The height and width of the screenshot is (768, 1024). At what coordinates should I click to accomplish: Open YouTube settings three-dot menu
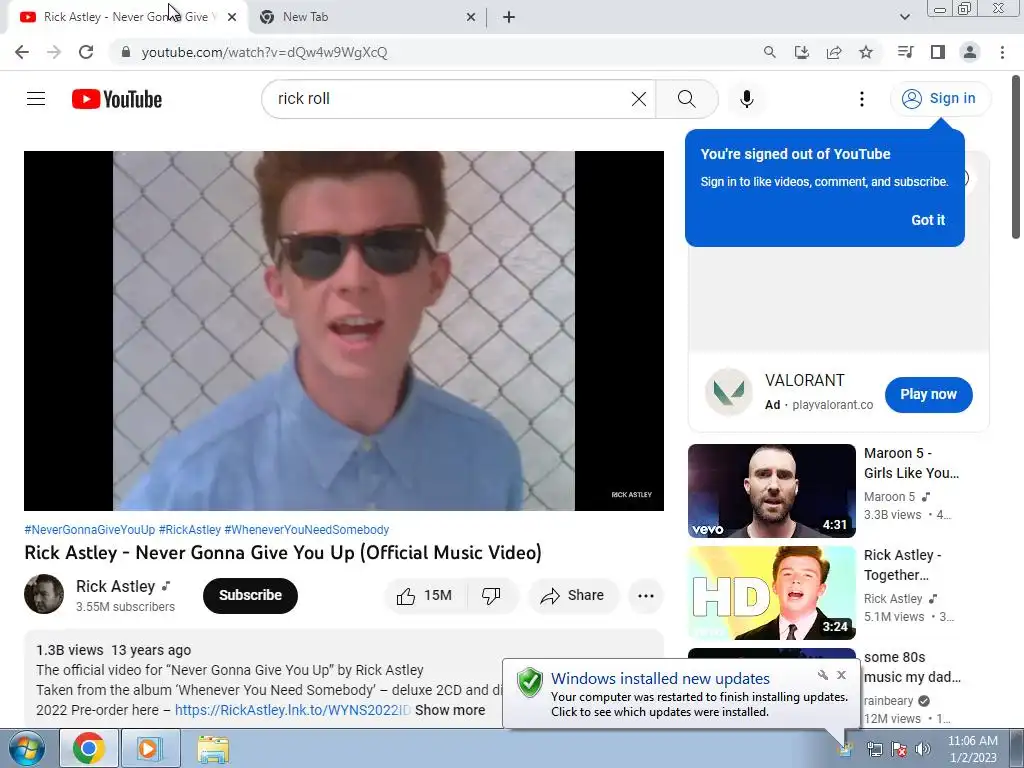[x=861, y=99]
